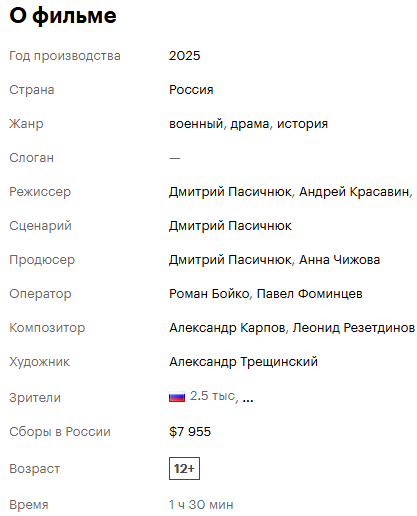417x516 pixels.
Task: Click the 2.5 тыс viewers count
Action: click(x=212, y=396)
